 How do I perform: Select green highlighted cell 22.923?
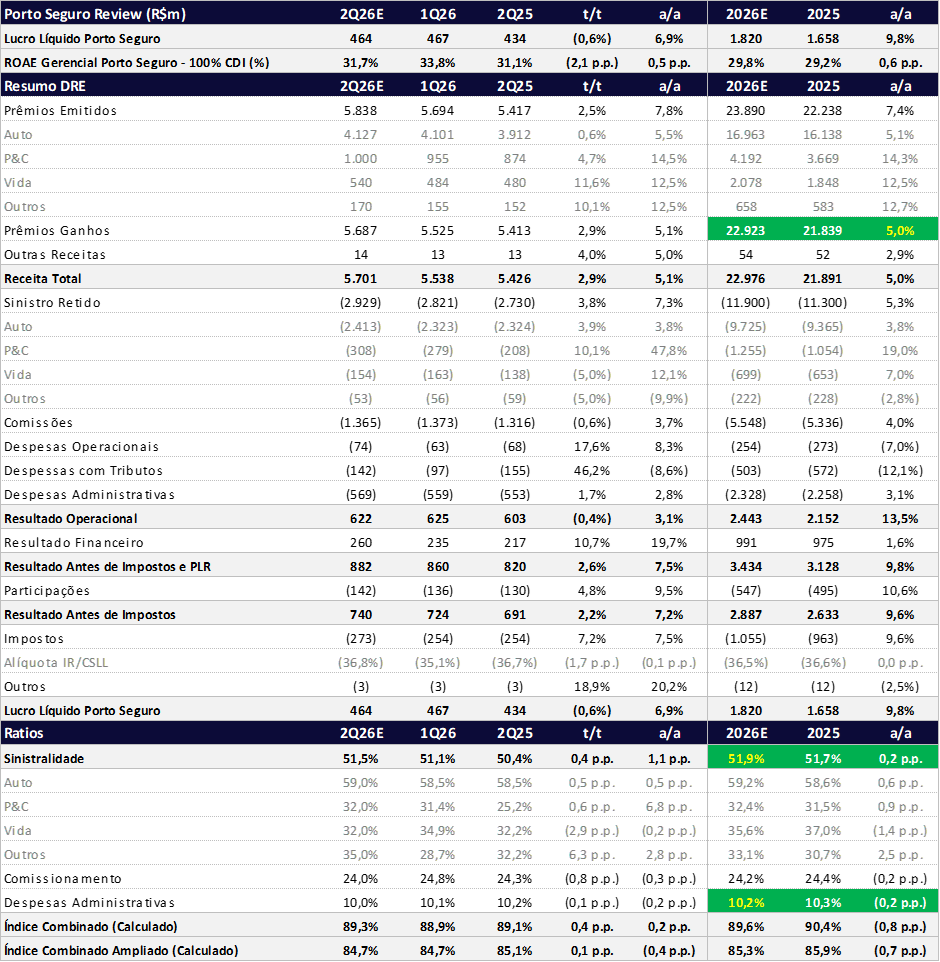point(746,231)
